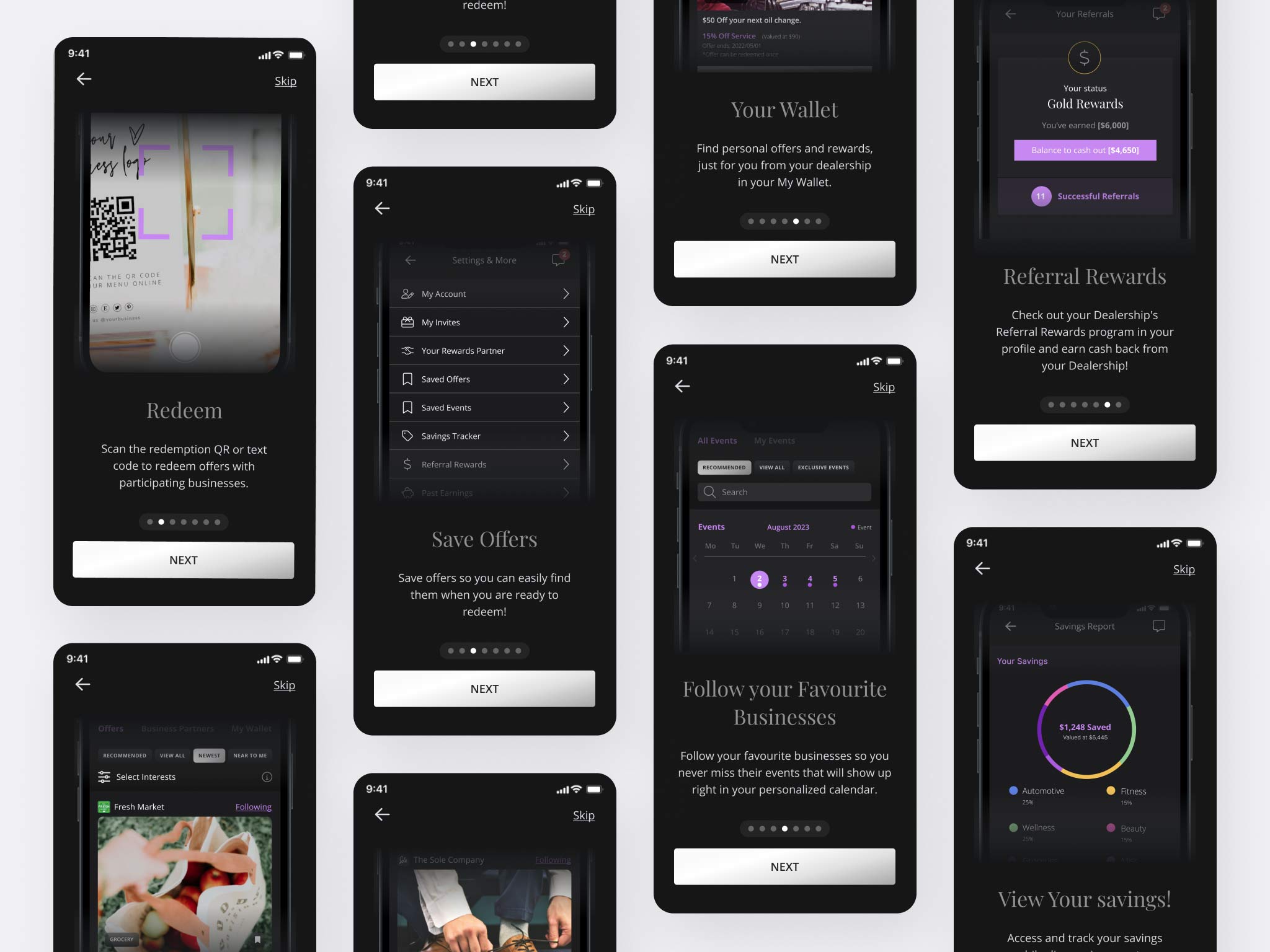
Task: Skip the Save Offers onboarding screen
Action: pyautogui.click(x=584, y=209)
